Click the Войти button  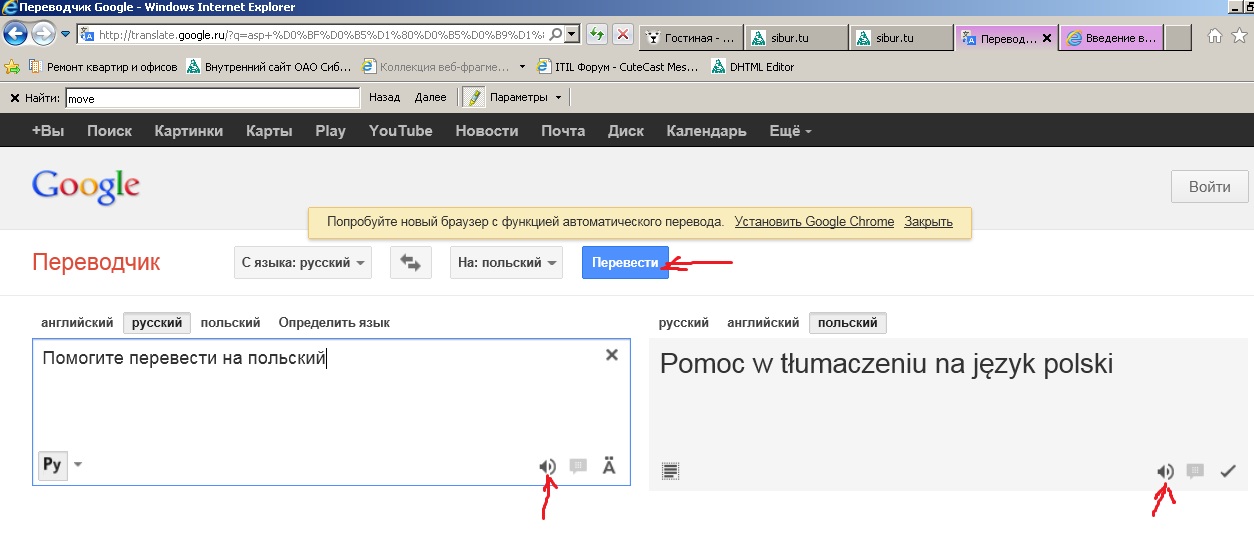1210,187
